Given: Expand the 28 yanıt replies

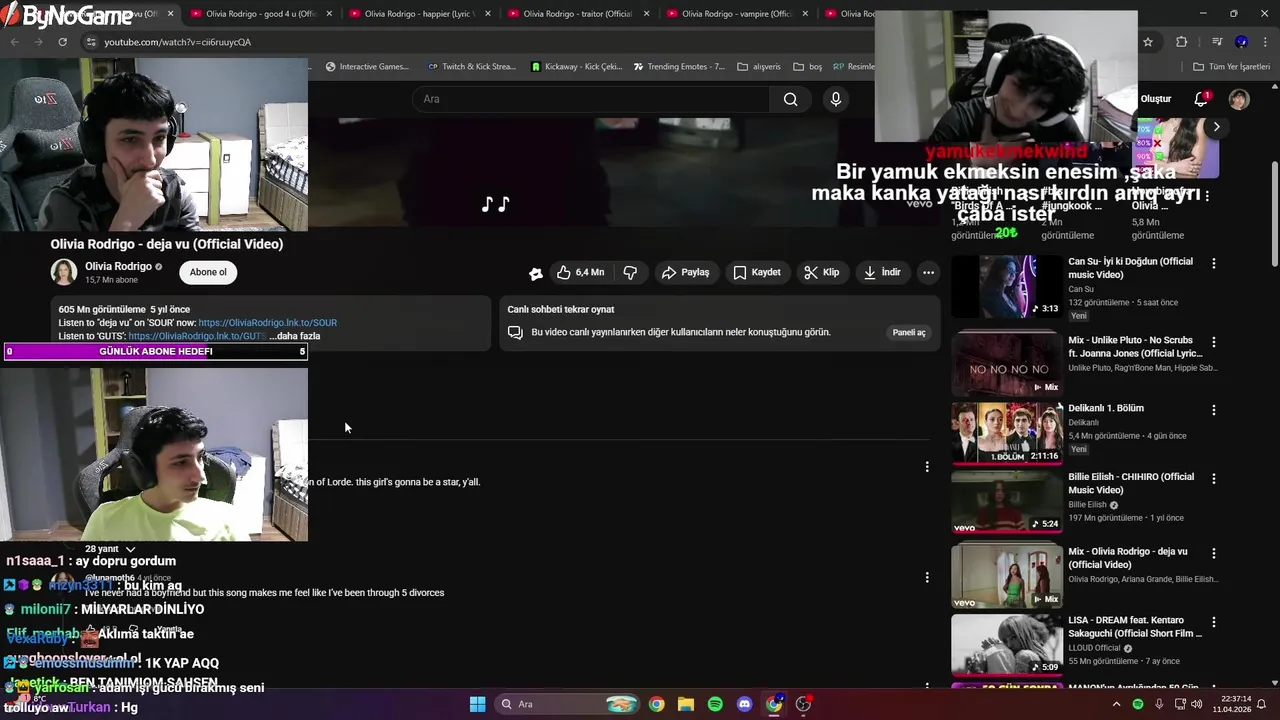Looking at the screenshot, I should point(110,549).
